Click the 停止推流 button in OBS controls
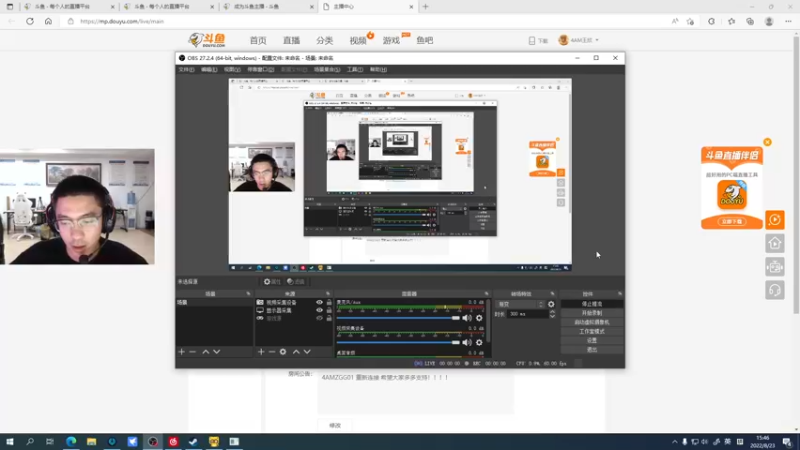 tap(592, 304)
